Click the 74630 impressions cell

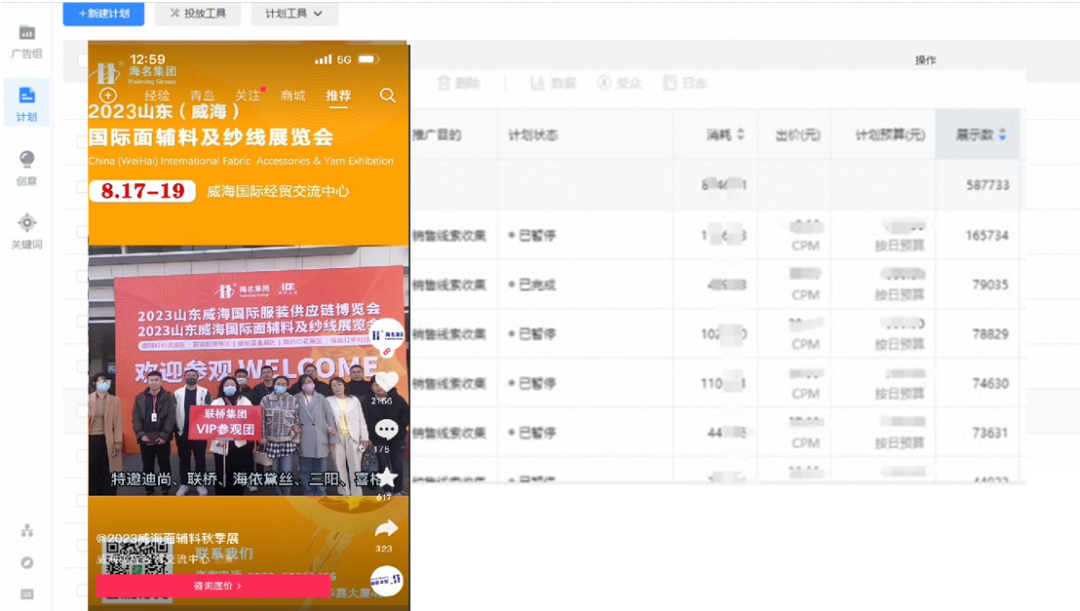tap(990, 384)
